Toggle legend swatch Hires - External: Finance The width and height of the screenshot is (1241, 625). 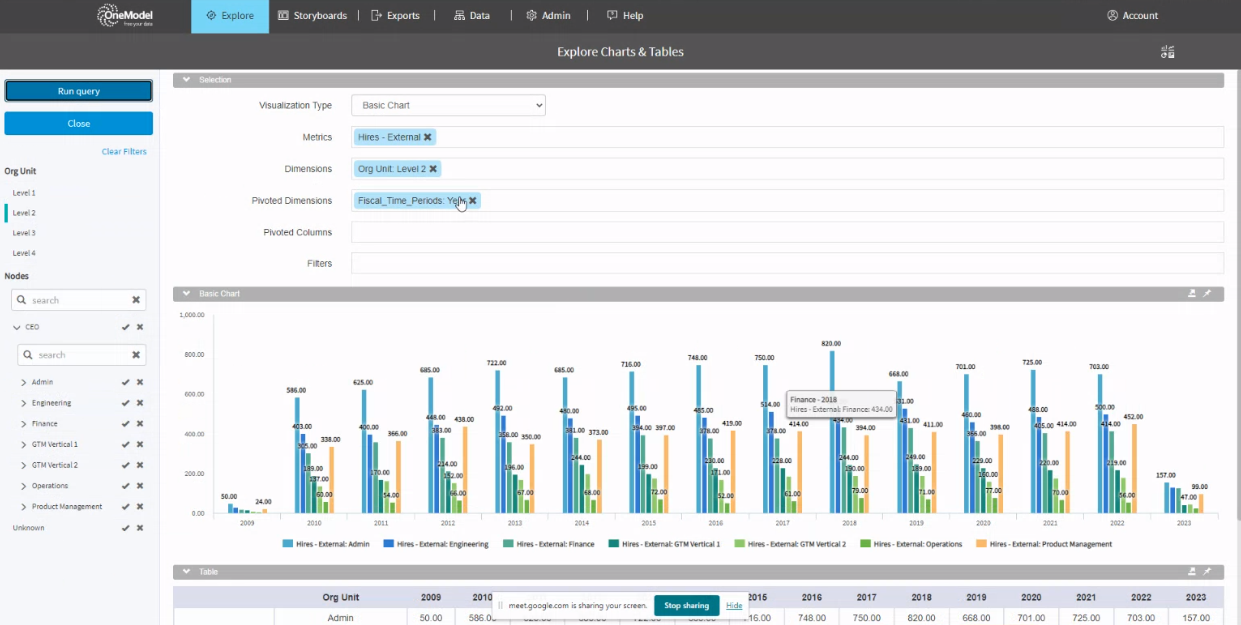508,544
